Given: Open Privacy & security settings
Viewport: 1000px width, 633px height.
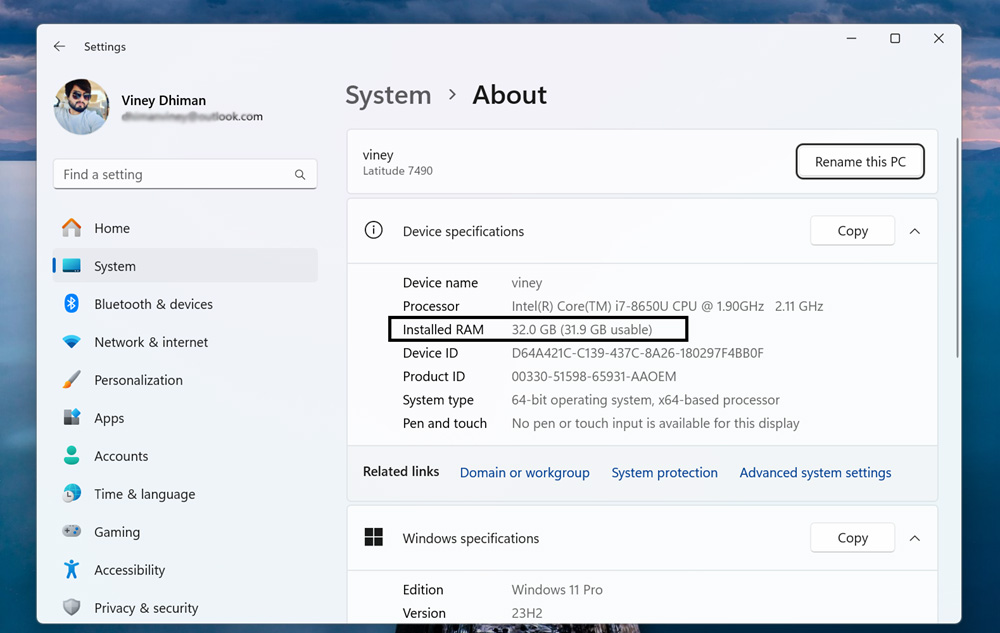Looking at the screenshot, I should coord(185,608).
